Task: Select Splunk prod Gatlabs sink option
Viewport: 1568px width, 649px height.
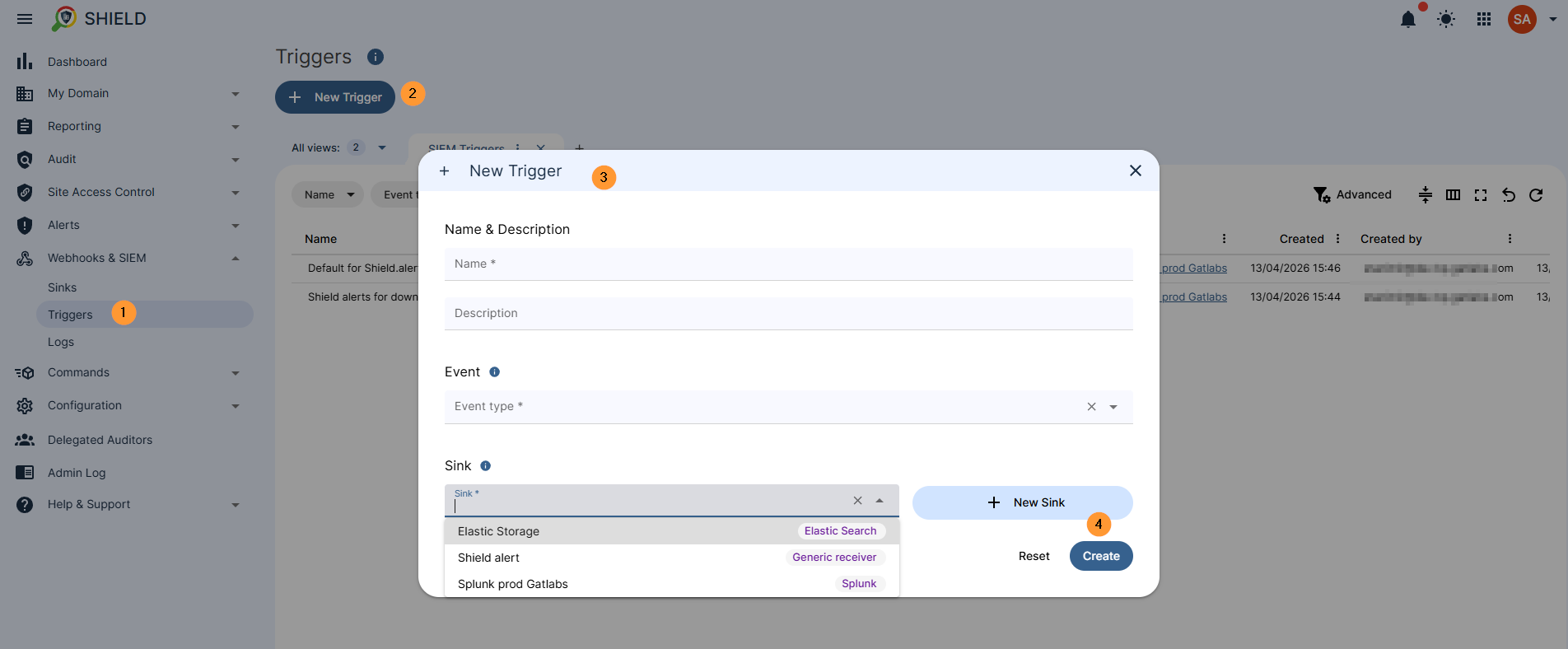Action: [672, 584]
